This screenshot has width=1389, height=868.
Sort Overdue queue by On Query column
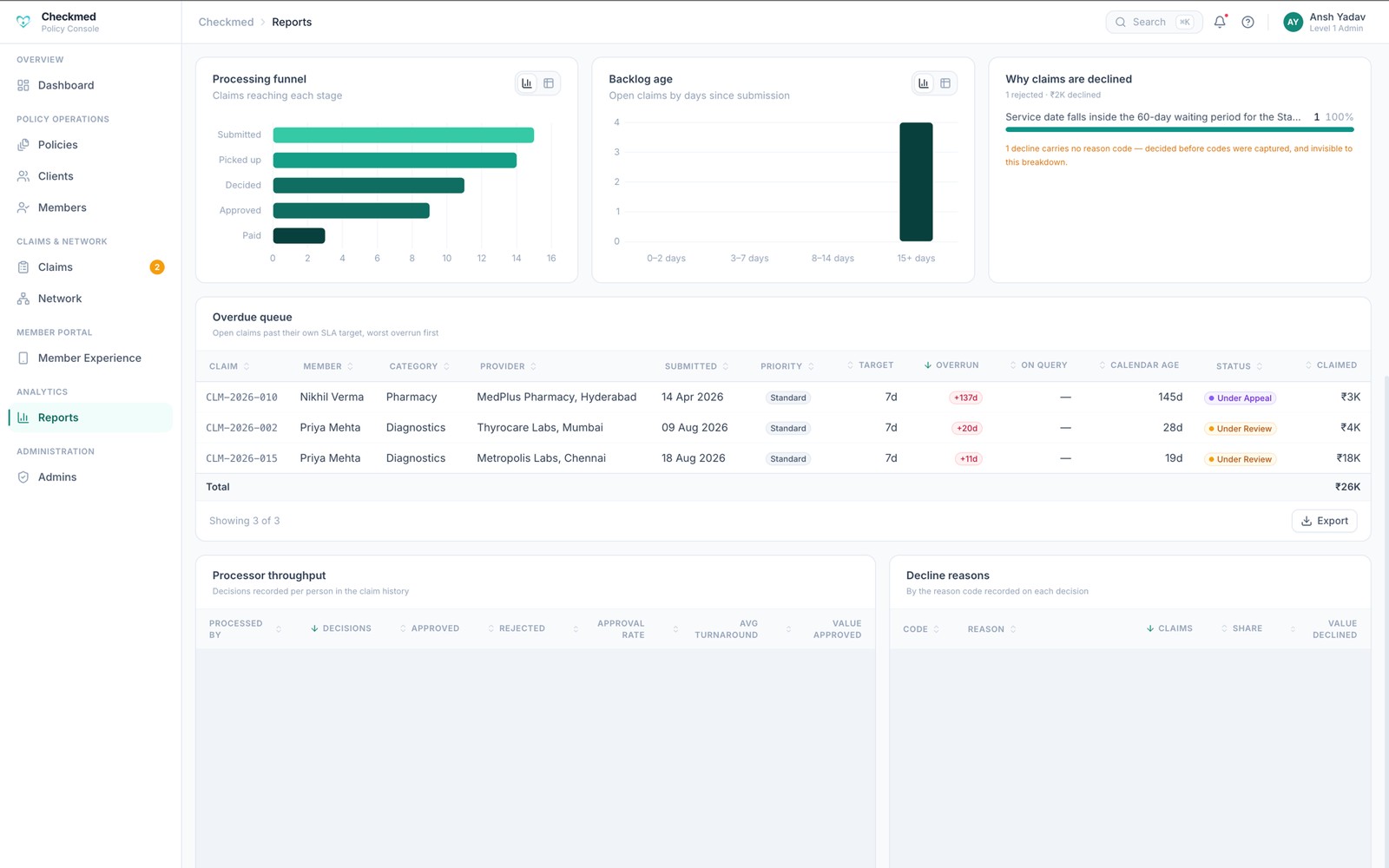(1038, 365)
